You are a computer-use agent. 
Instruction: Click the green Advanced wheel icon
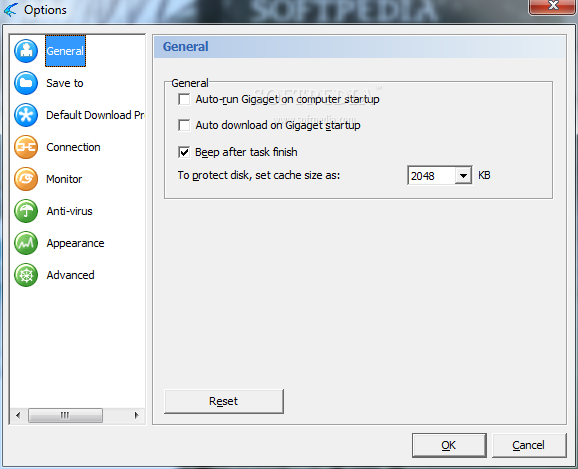point(26,275)
